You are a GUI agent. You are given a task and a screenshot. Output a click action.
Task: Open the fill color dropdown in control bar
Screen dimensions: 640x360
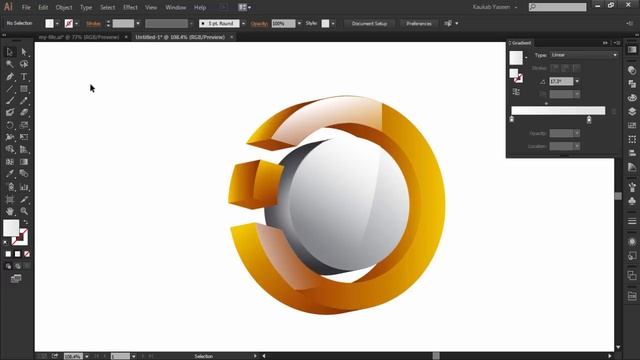(57, 24)
